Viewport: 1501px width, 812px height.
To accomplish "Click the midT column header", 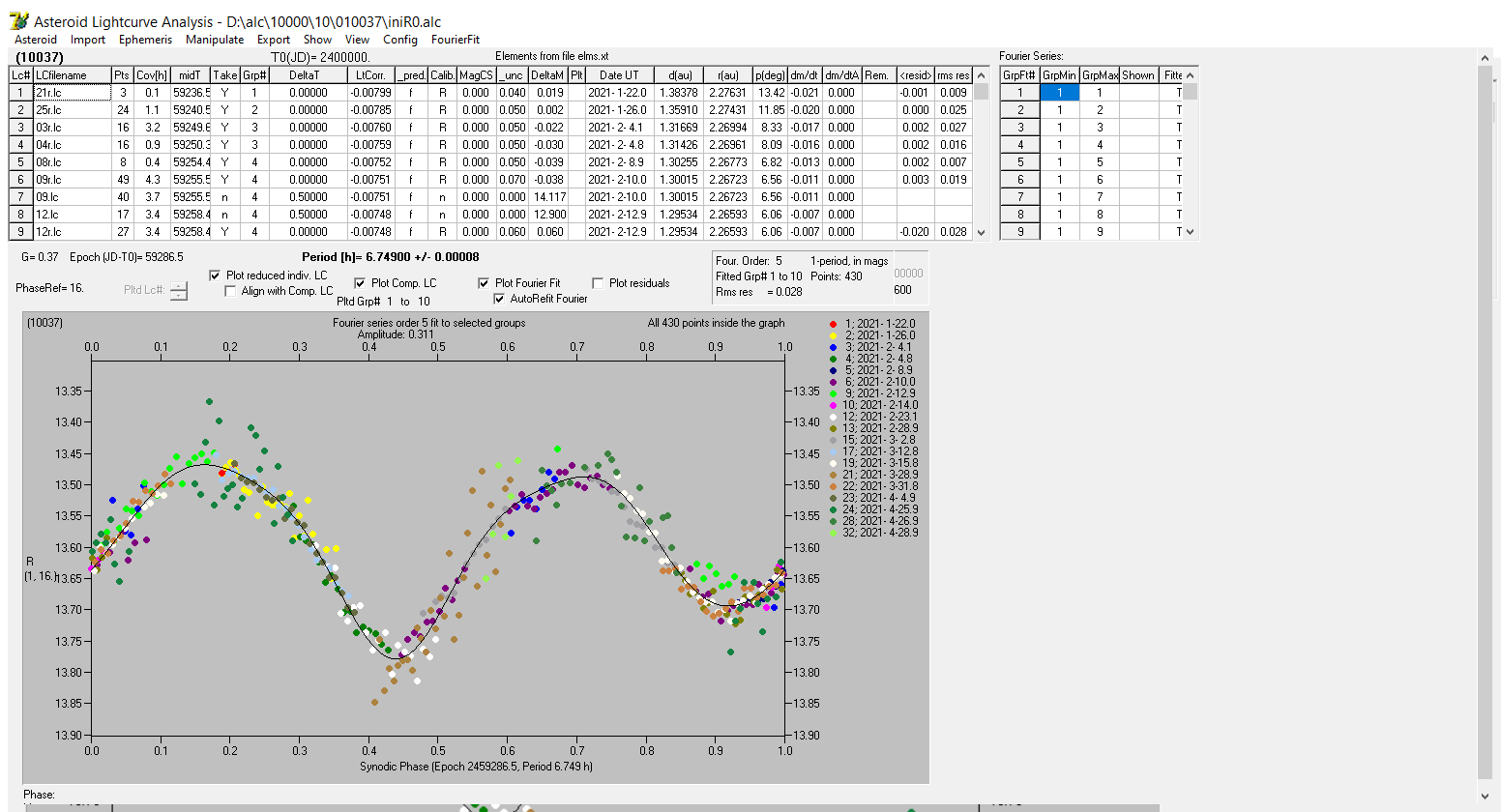I will point(191,75).
